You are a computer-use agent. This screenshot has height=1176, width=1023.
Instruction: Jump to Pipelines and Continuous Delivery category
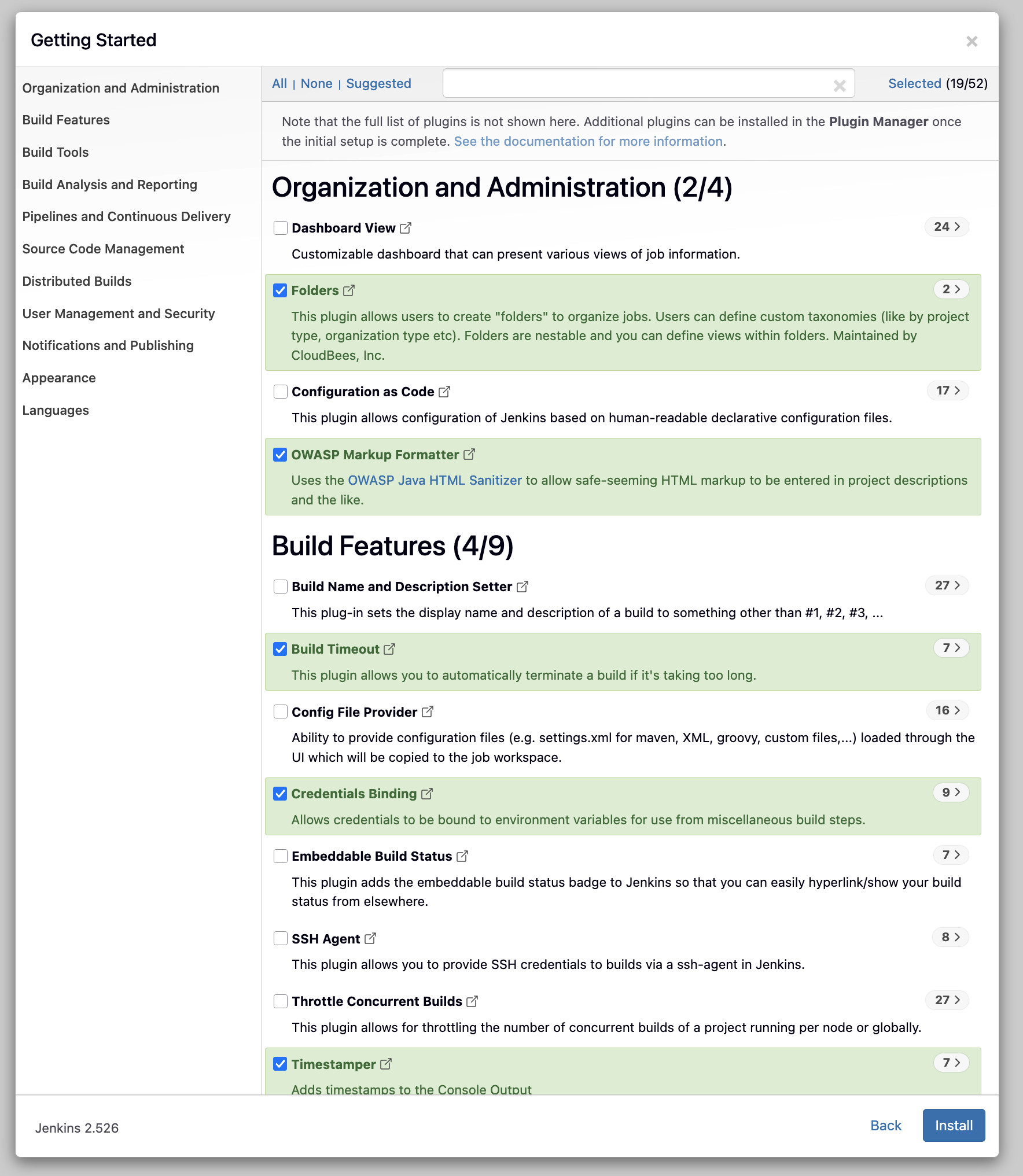coord(126,216)
